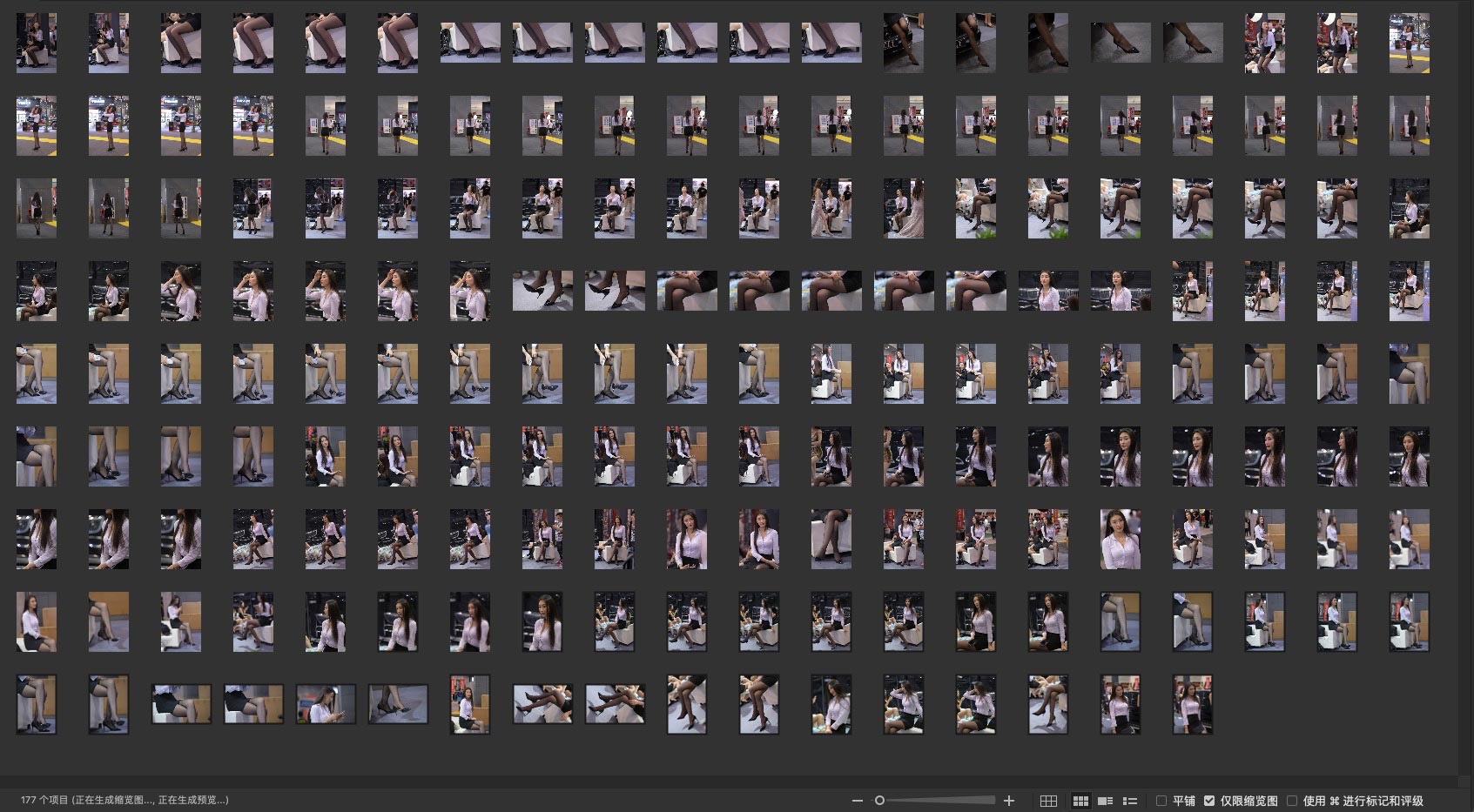The image size is (1474, 812).
Task: Select the last thumbnail in the bottom row
Action: pyautogui.click(x=1192, y=704)
